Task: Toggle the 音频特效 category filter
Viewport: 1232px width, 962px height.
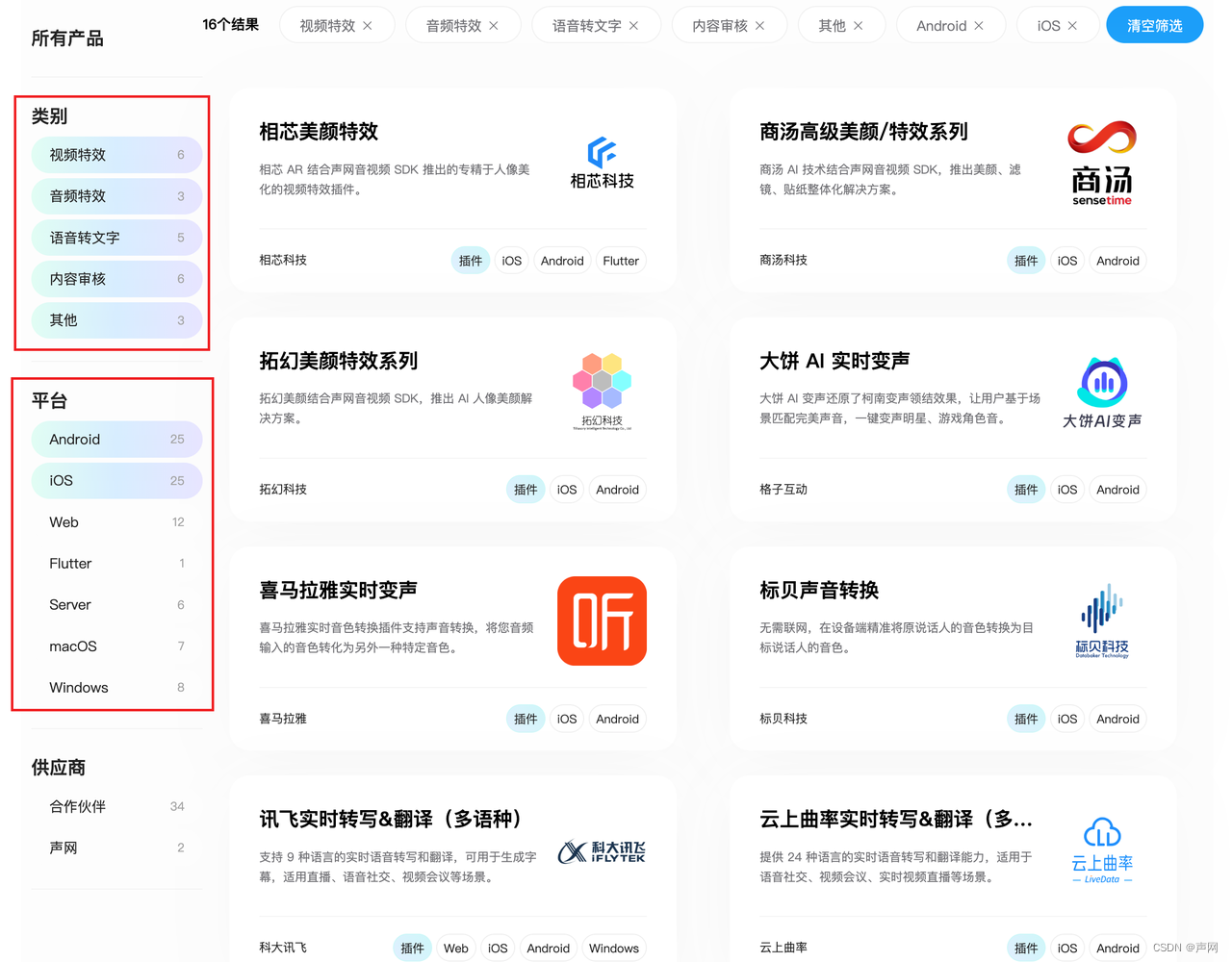Action: coord(116,196)
